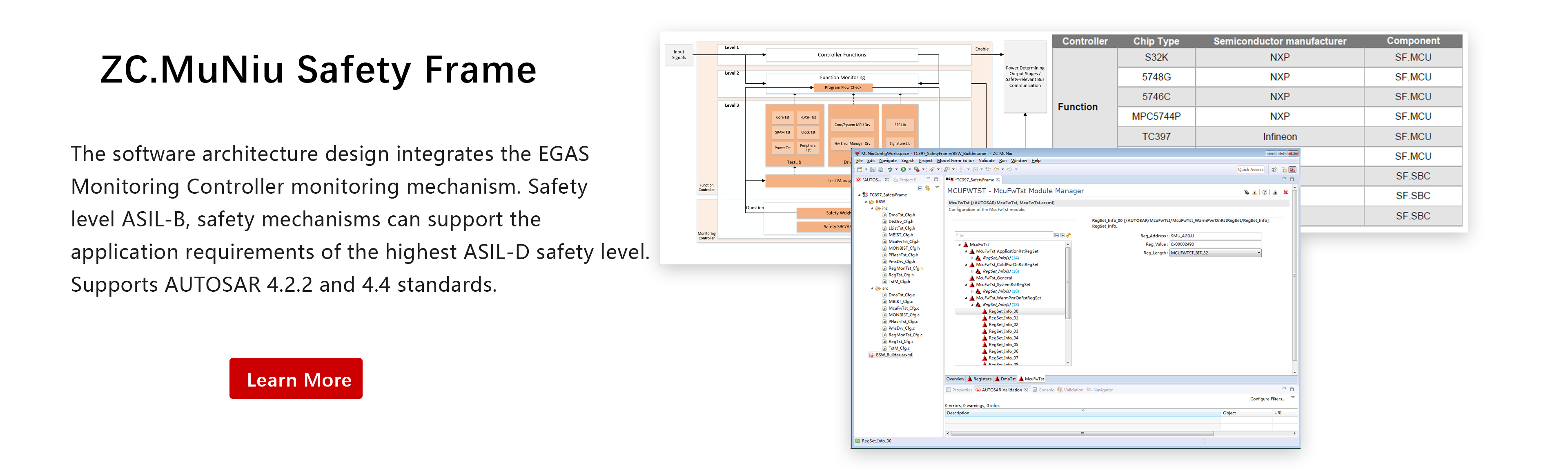Open the Console view tab
This screenshot has height=474, width=1568.
click(x=1044, y=390)
